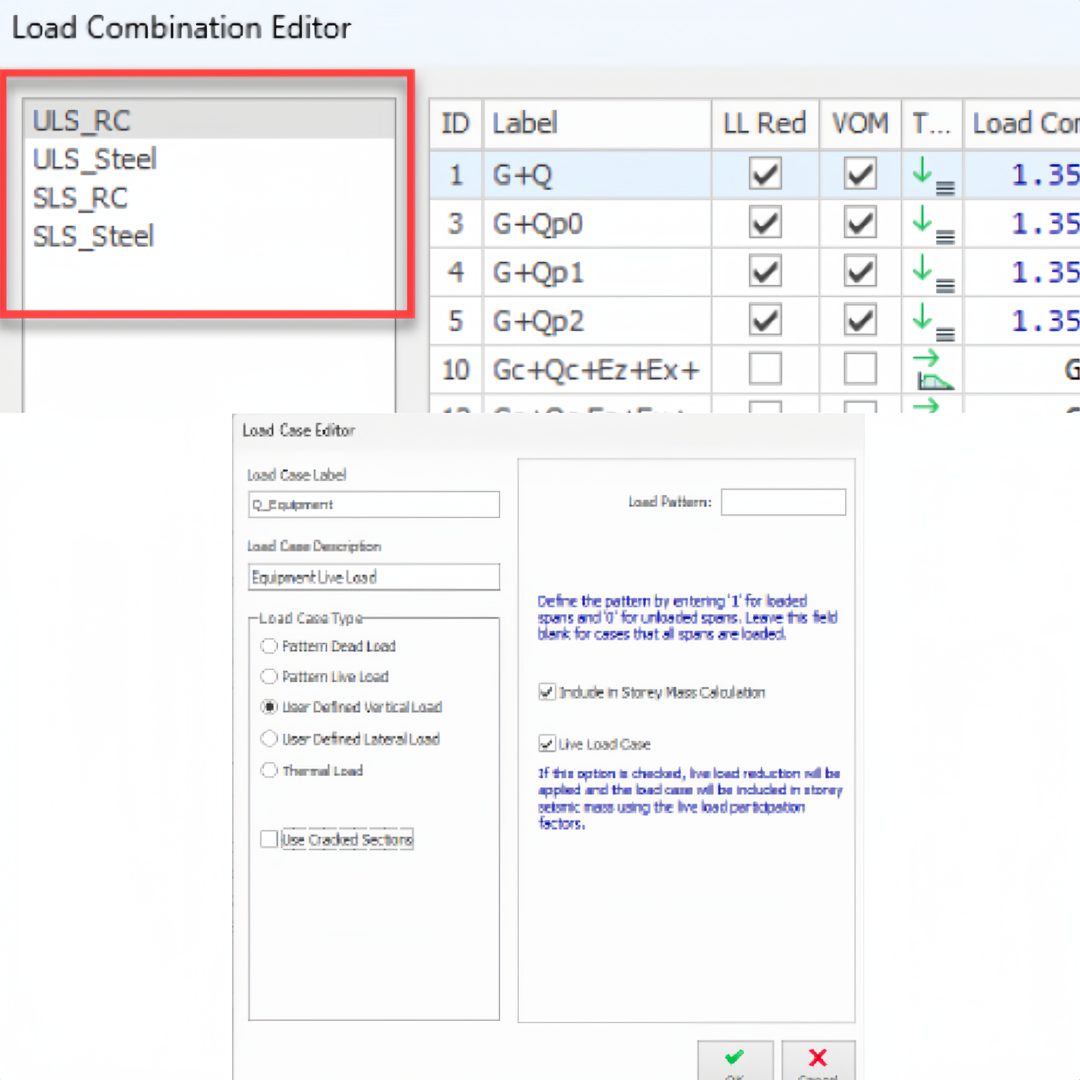Click the ID column header
The width and height of the screenshot is (1080, 1080).
(455, 124)
